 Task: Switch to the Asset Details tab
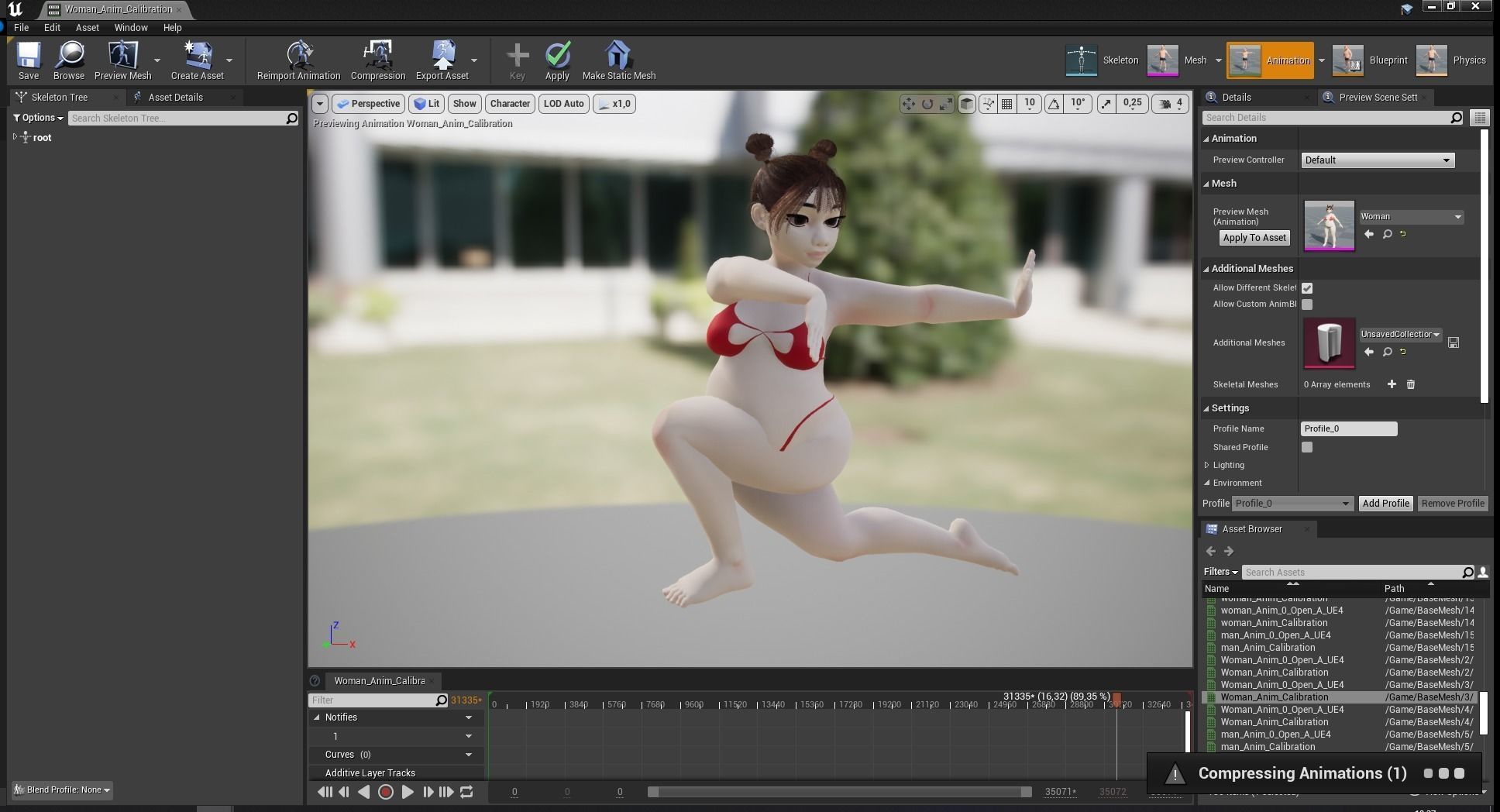pyautogui.click(x=175, y=97)
